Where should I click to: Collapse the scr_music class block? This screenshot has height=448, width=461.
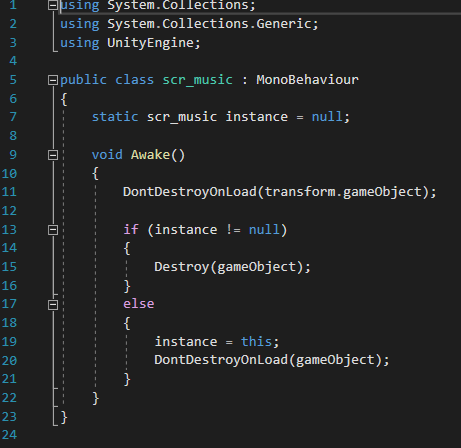pyautogui.click(x=53, y=80)
